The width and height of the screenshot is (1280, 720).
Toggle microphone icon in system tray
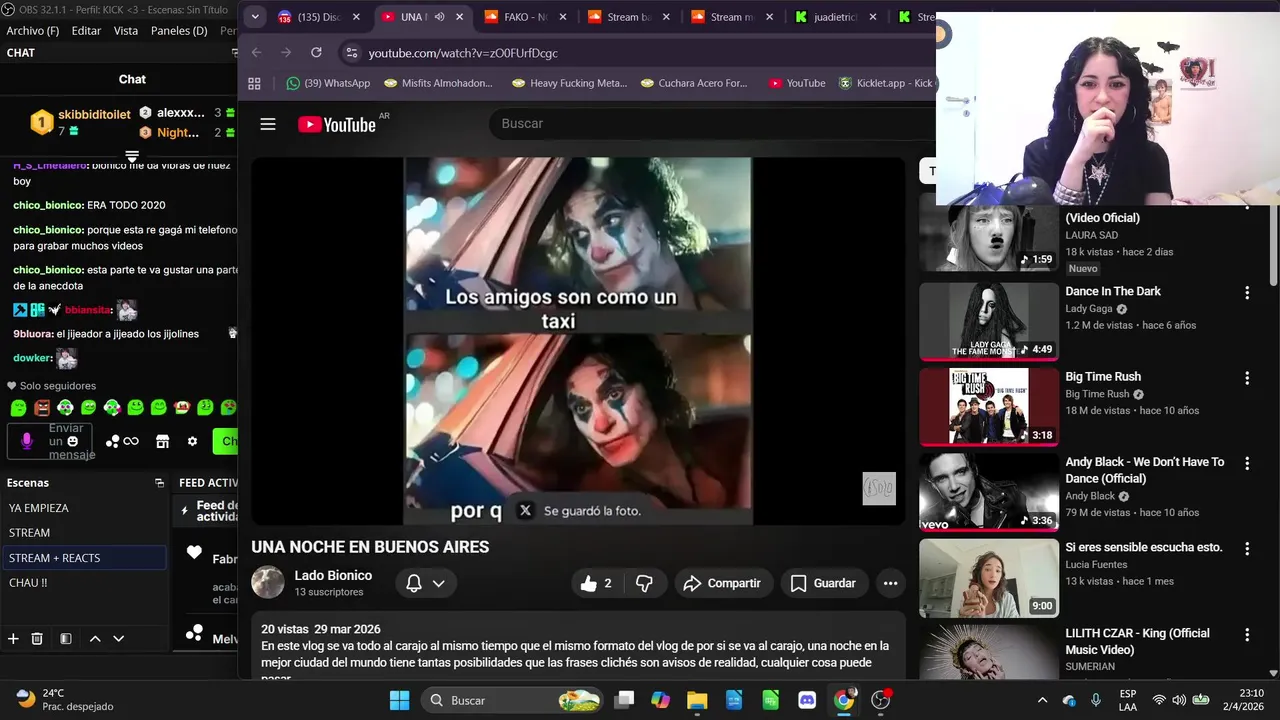point(1096,700)
